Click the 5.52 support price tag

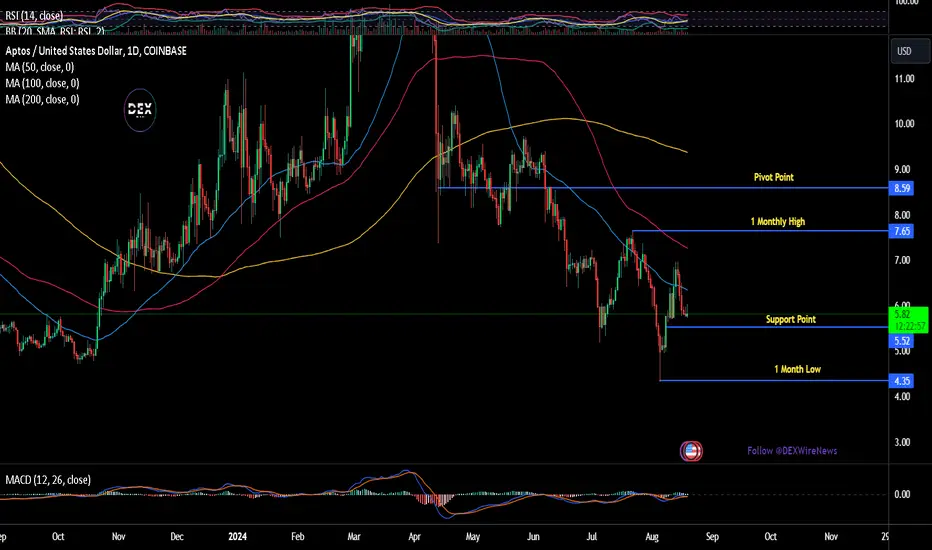click(901, 341)
